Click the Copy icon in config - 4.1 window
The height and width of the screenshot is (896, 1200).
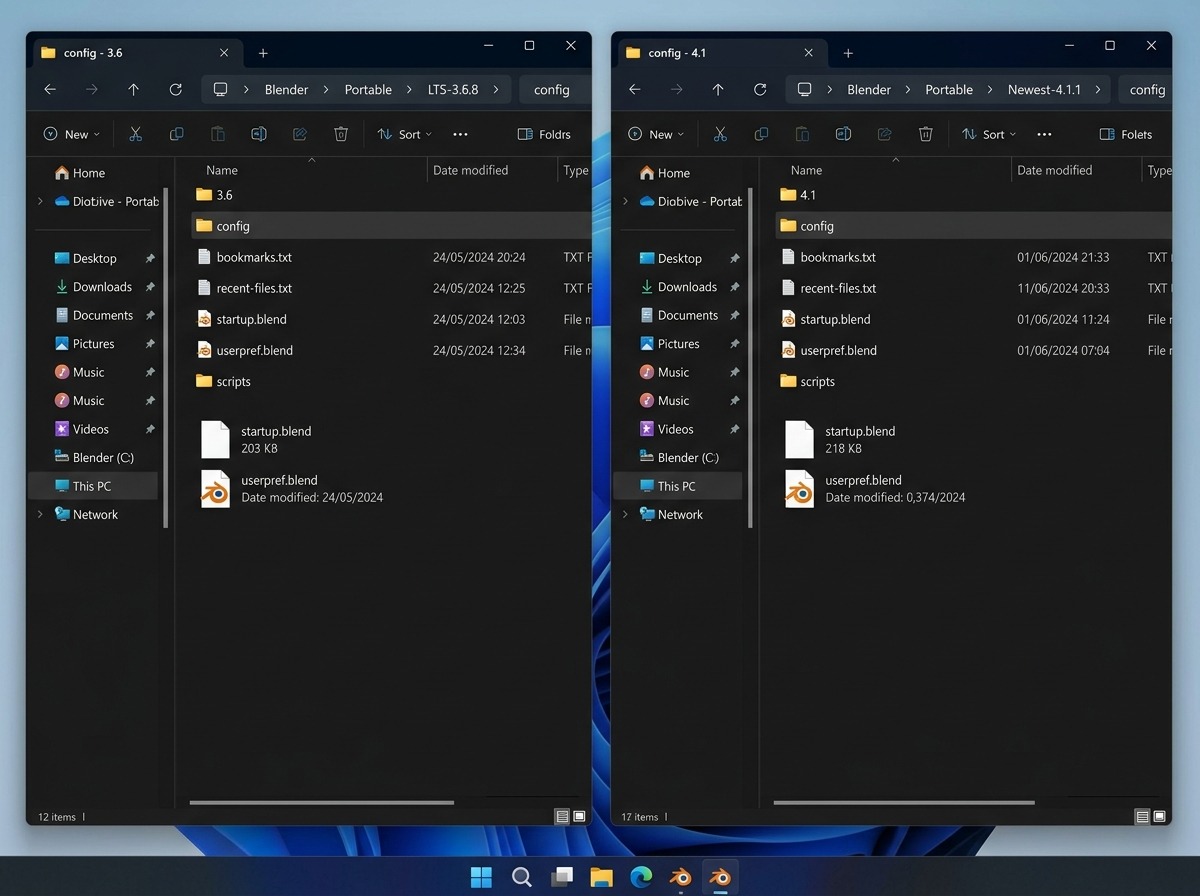[761, 134]
